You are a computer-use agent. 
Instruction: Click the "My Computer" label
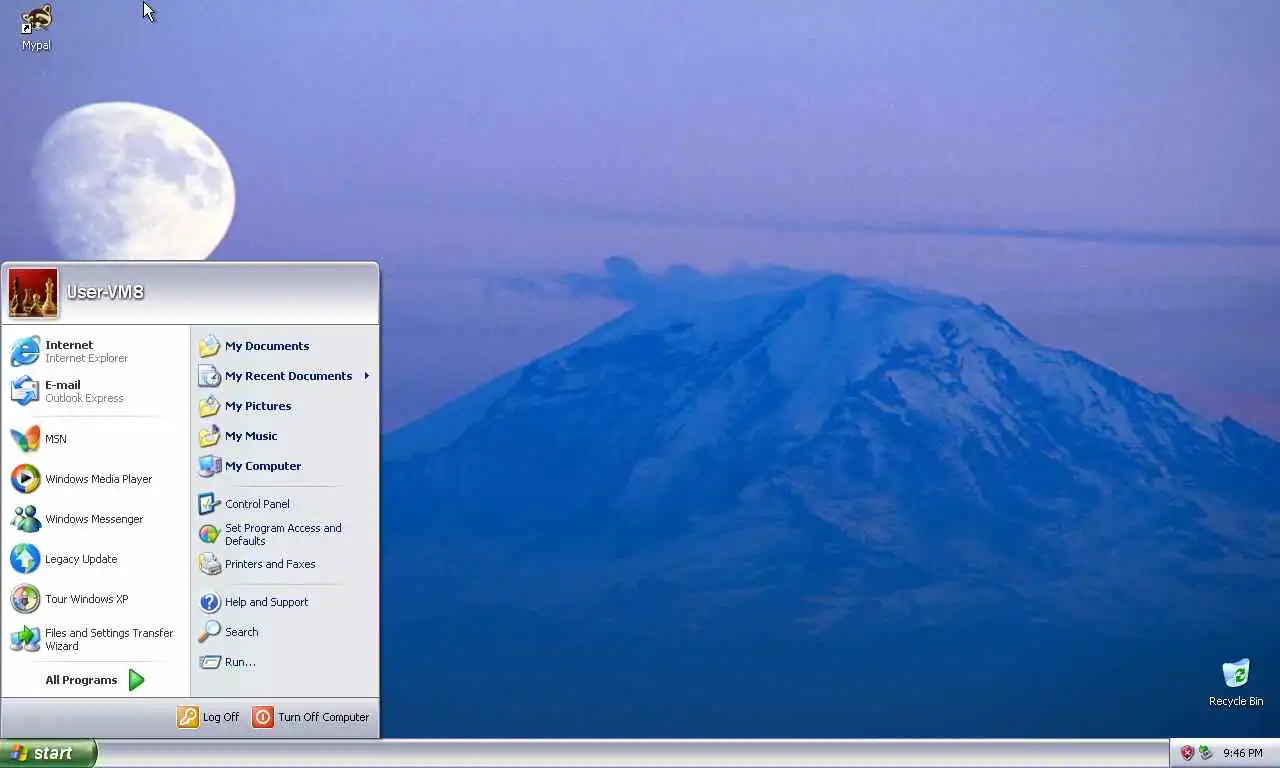[263, 466]
